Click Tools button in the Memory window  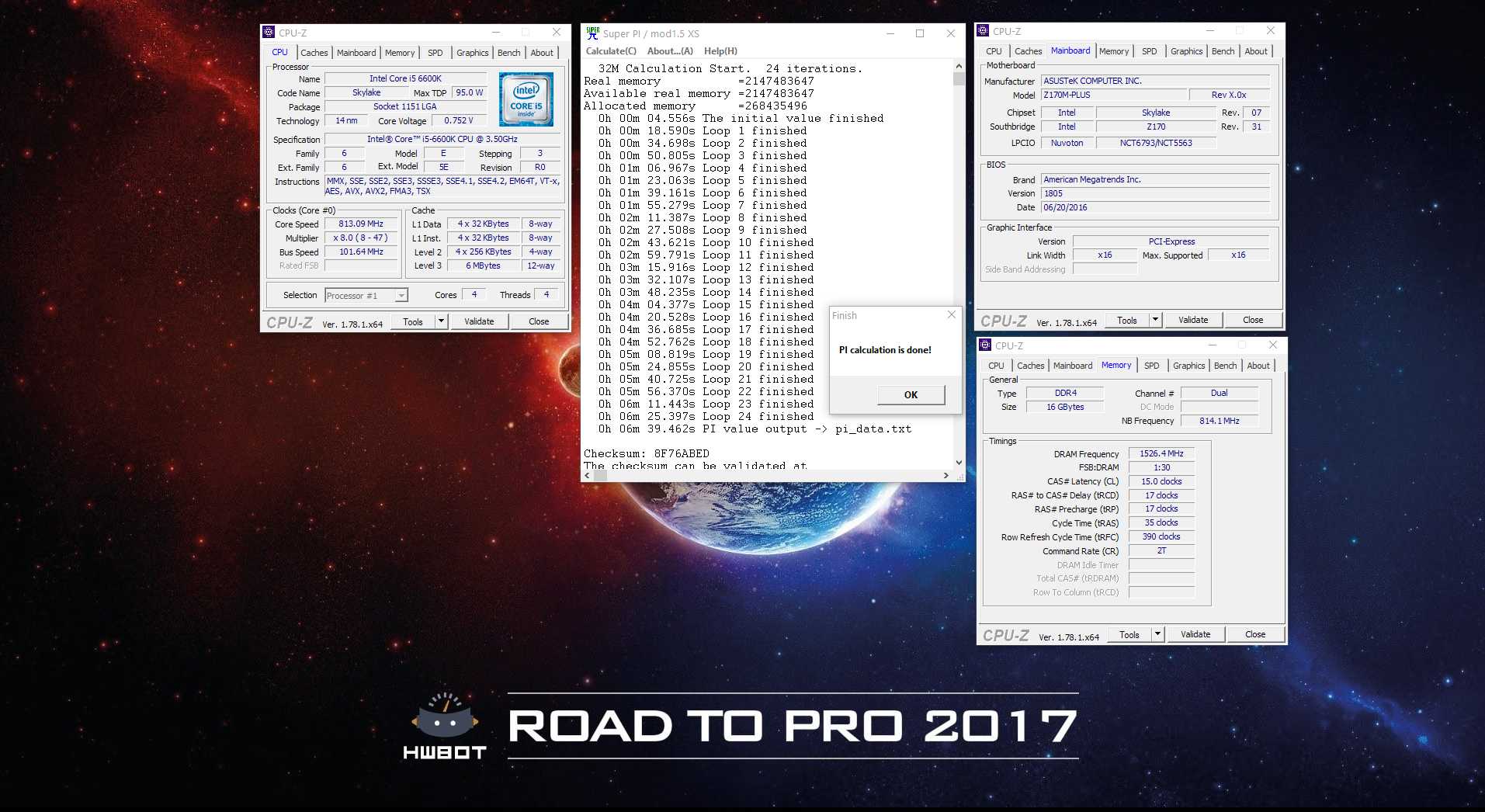(1129, 634)
